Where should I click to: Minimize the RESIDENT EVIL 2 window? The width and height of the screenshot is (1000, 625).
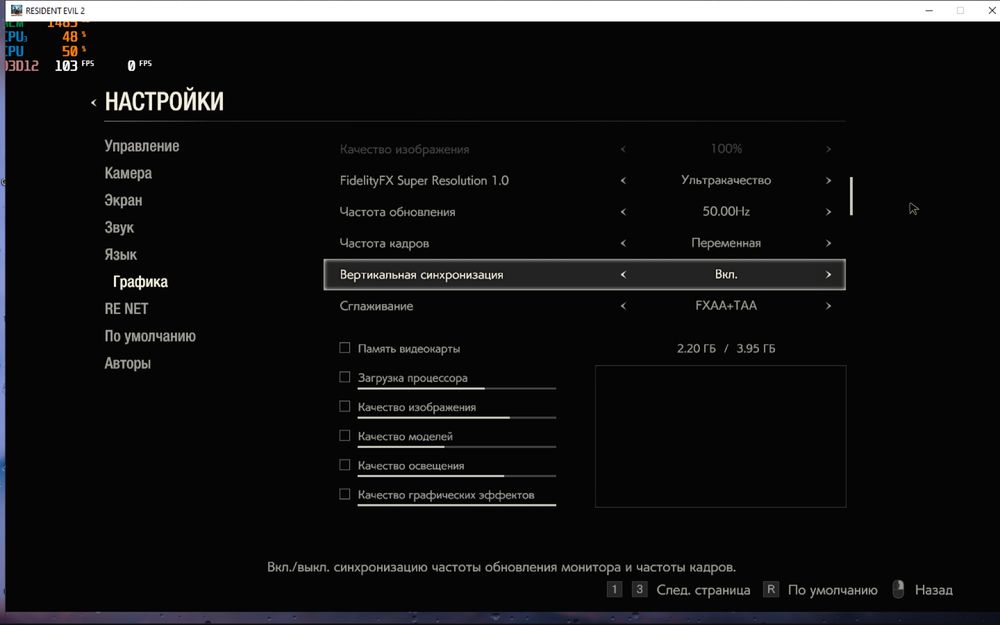click(x=929, y=10)
